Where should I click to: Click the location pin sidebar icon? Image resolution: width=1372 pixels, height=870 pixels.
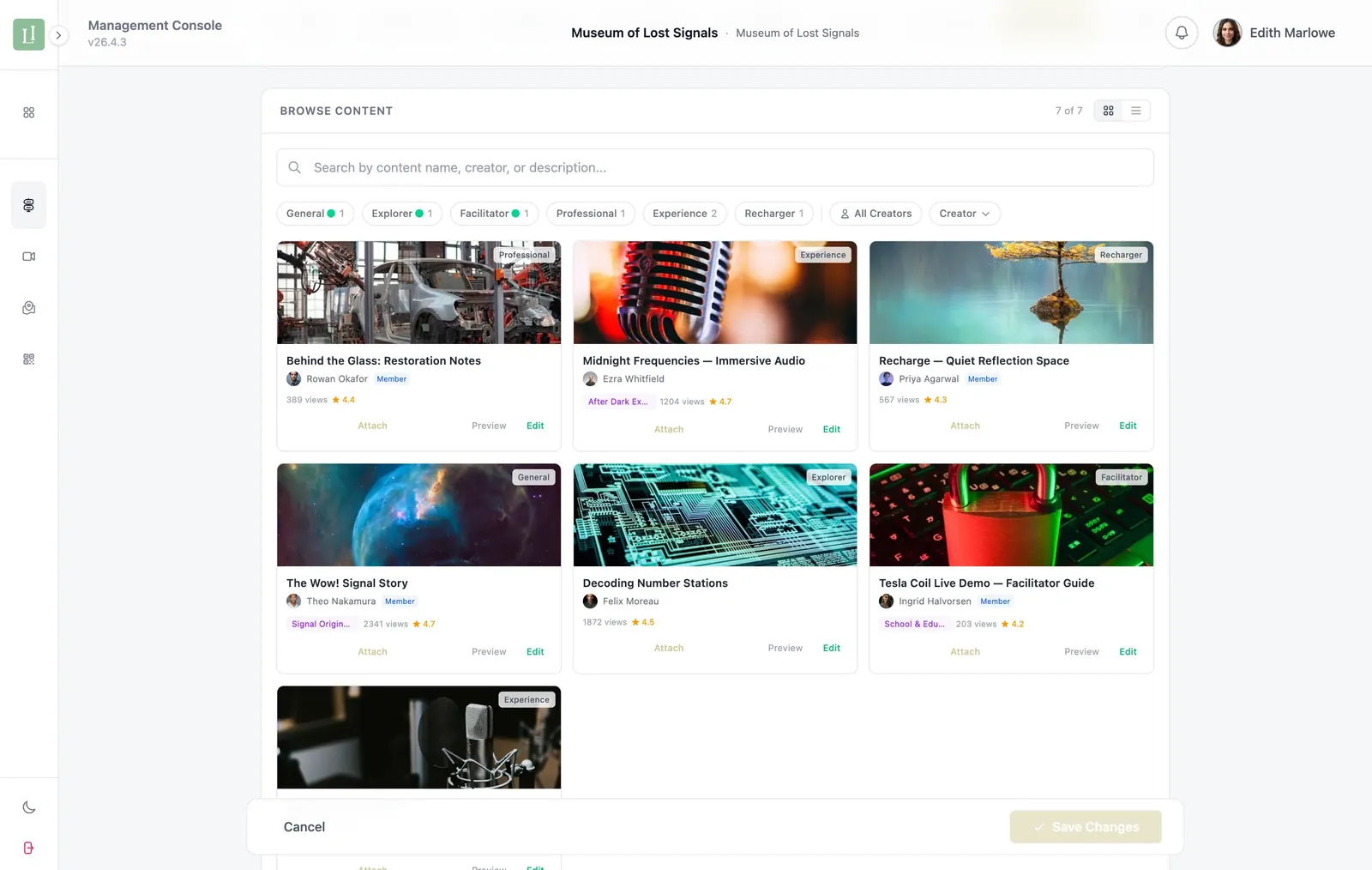(x=29, y=307)
